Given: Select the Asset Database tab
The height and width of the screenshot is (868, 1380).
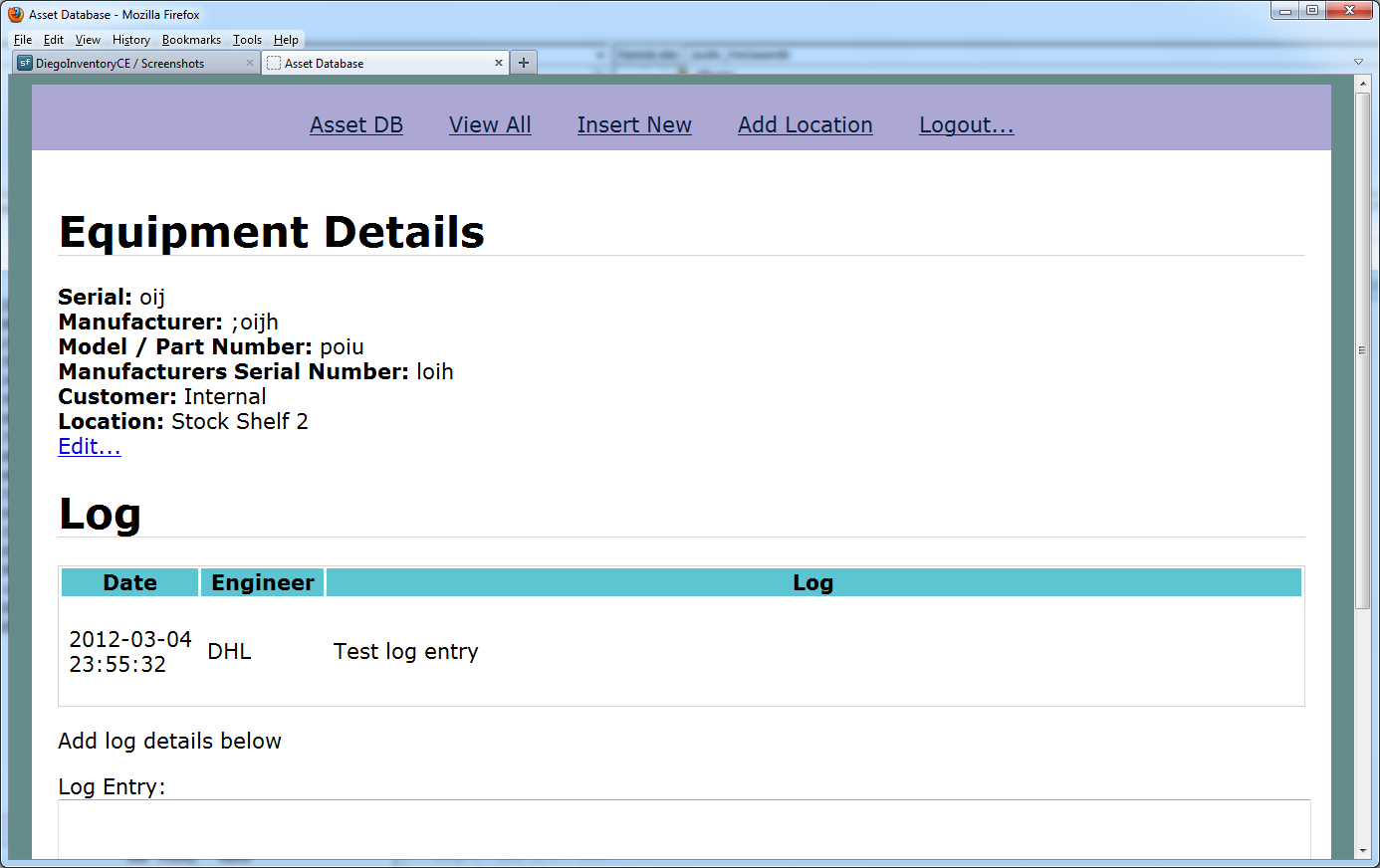Looking at the screenshot, I should [x=348, y=62].
